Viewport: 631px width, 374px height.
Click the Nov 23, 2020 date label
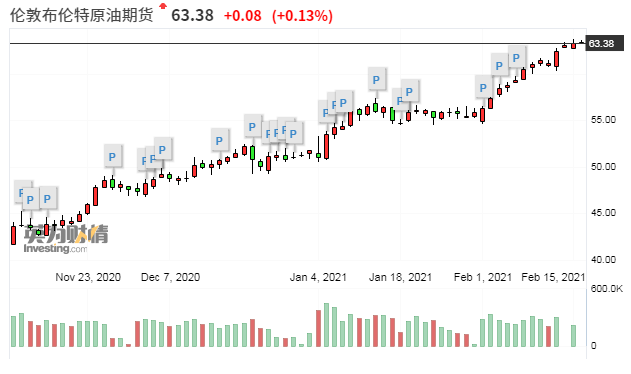[x=88, y=277]
